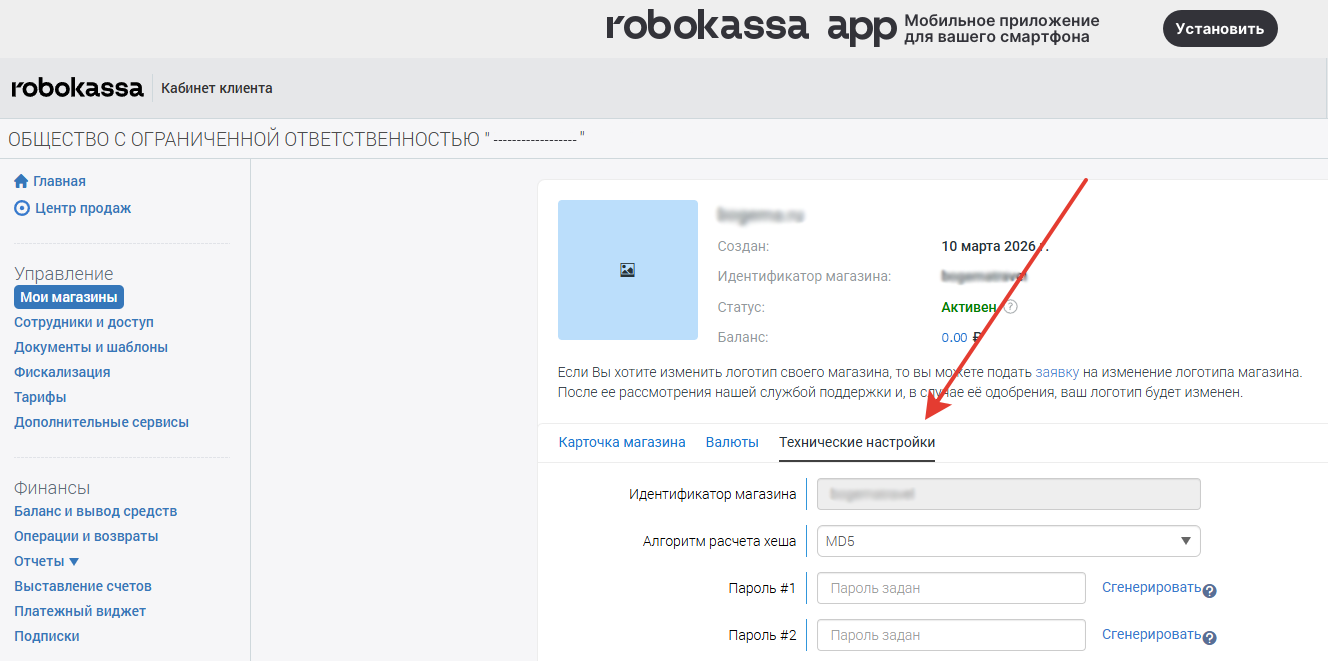The height and width of the screenshot is (661, 1328).
Task: Switch to the Валюты tab
Action: coord(732,442)
